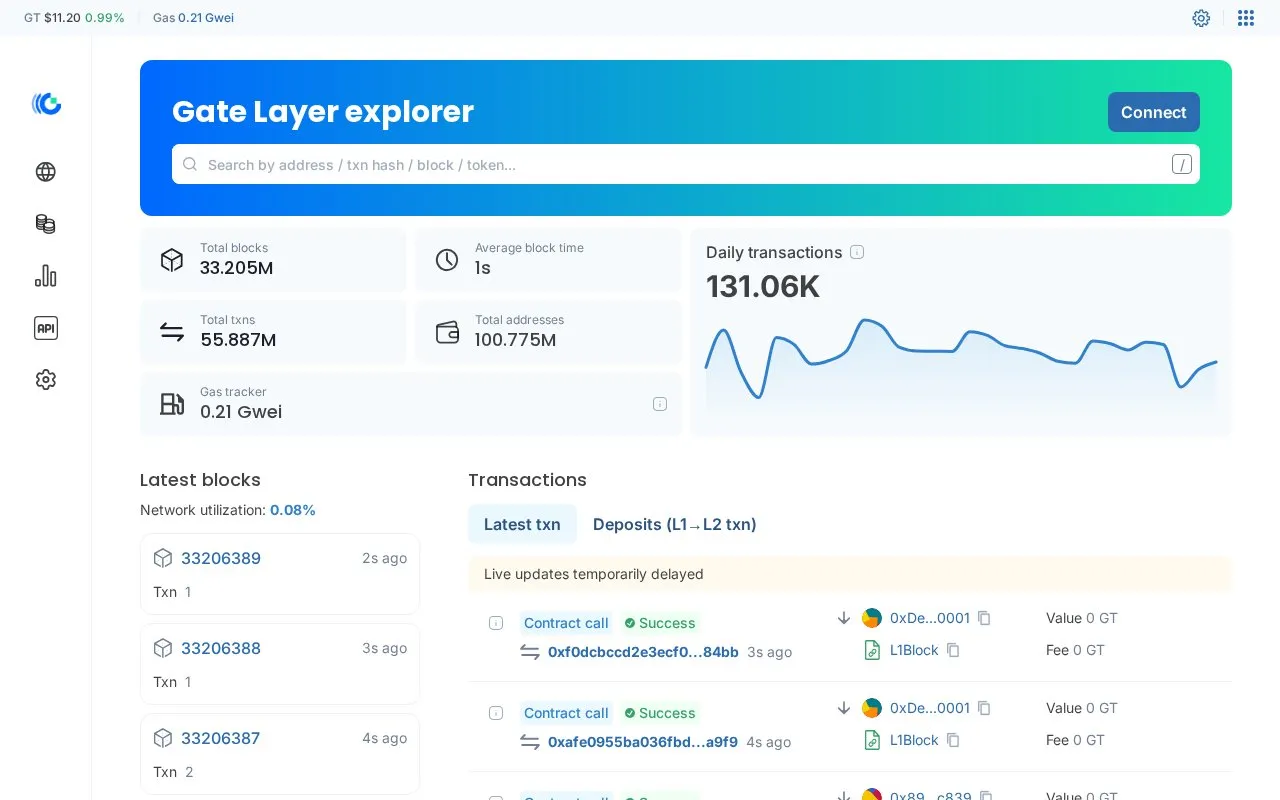Open transaction 0xf0dcbccd2e3ecf0...84bb
This screenshot has width=1280, height=800.
click(643, 652)
